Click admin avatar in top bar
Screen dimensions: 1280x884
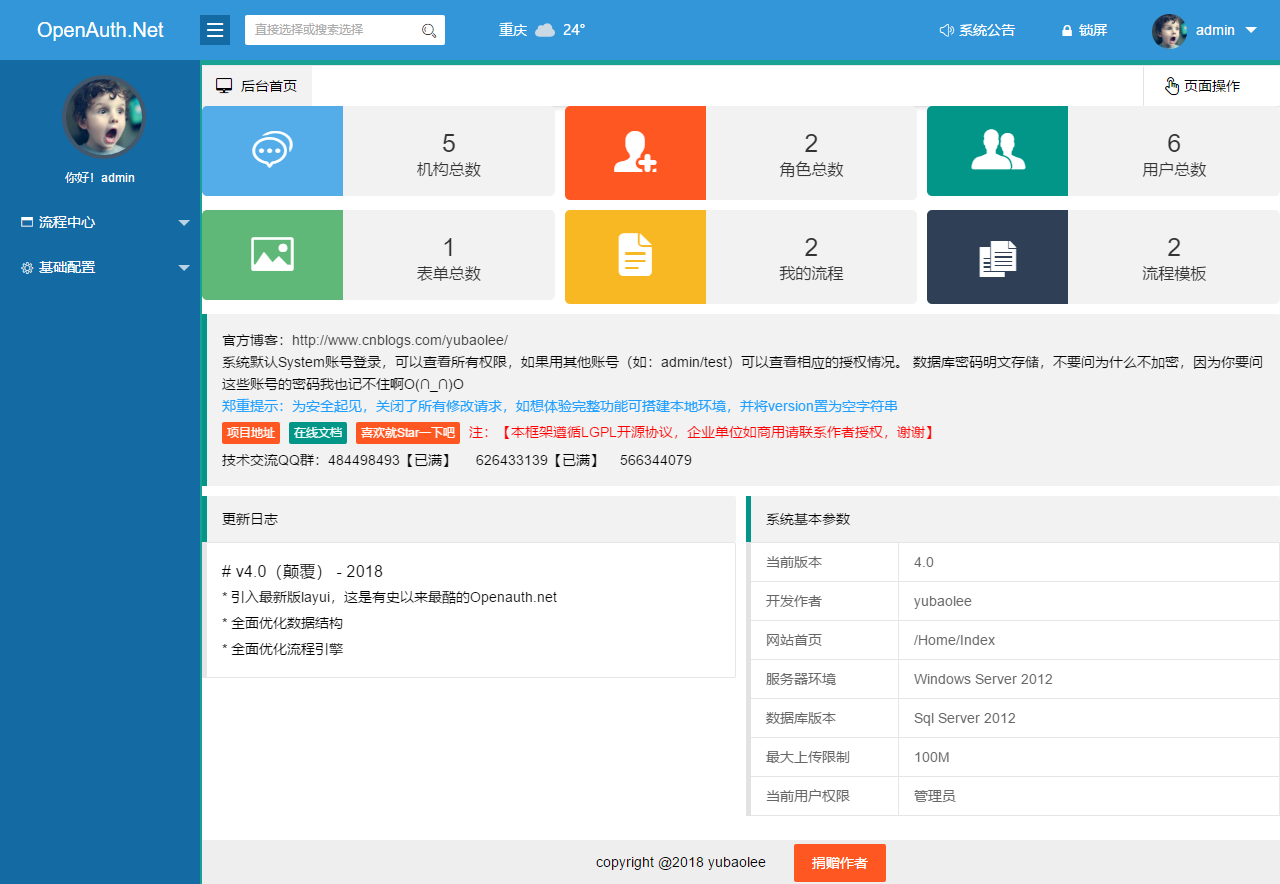click(x=1169, y=31)
